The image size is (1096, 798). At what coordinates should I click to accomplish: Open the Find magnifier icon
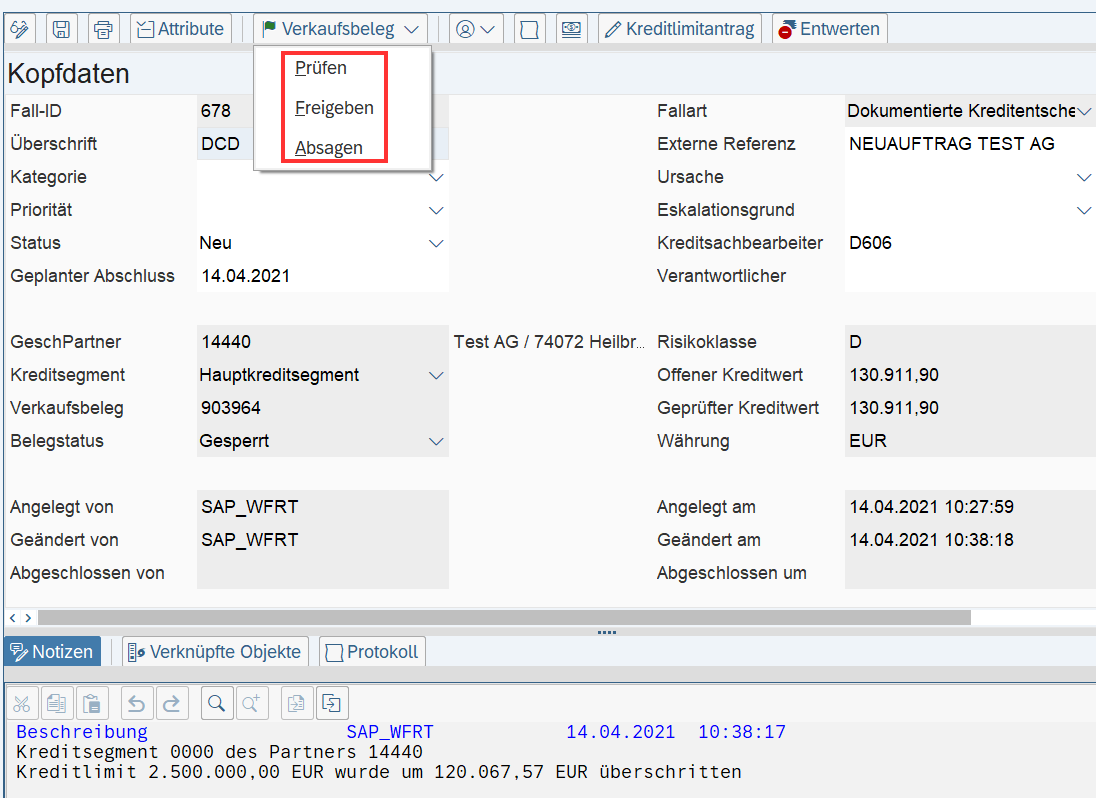[217, 702]
